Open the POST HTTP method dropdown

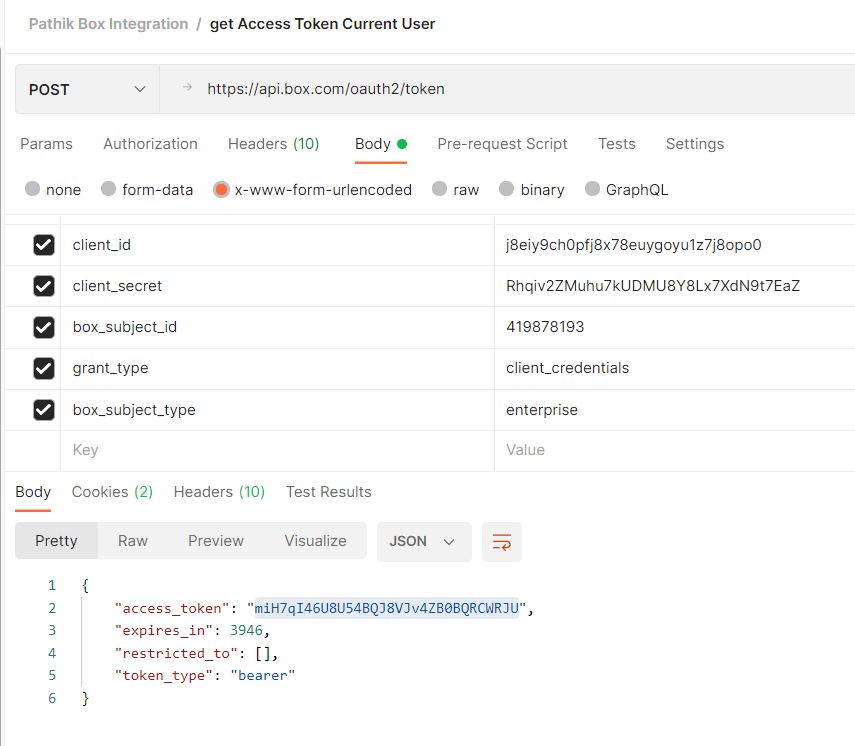[x=87, y=89]
